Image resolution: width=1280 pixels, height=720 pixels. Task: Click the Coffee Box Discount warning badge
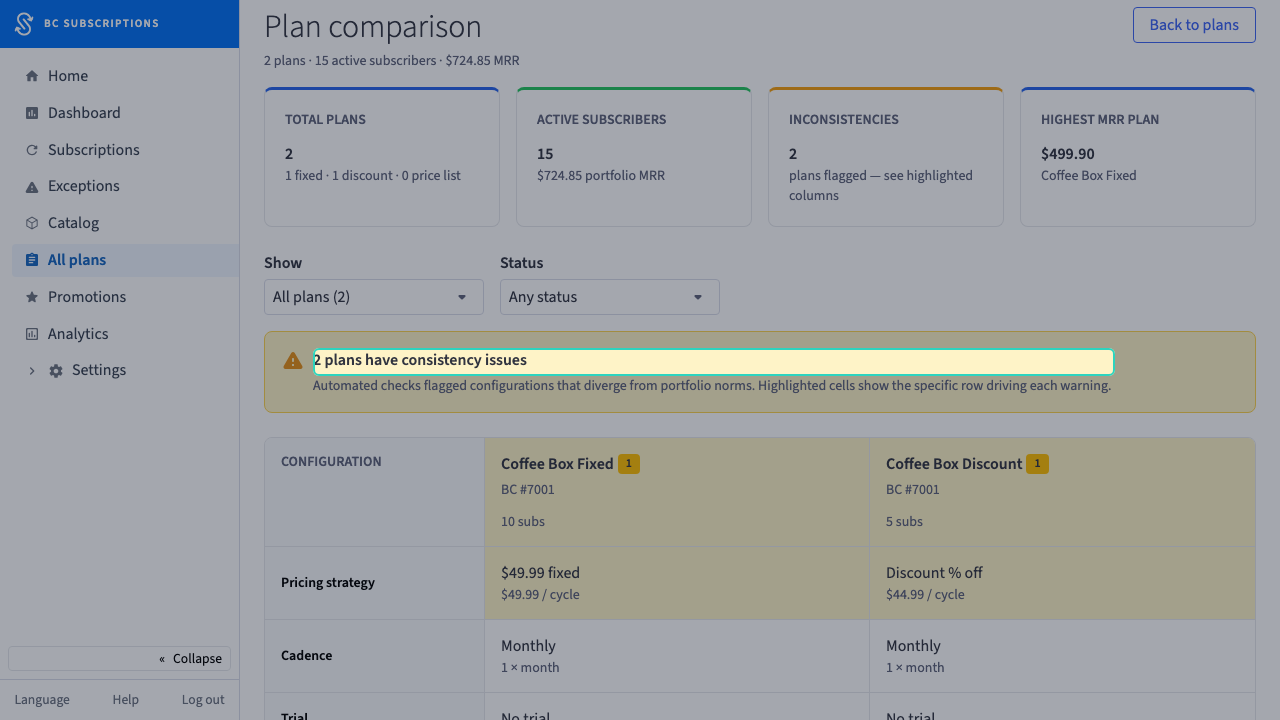[x=1037, y=464]
